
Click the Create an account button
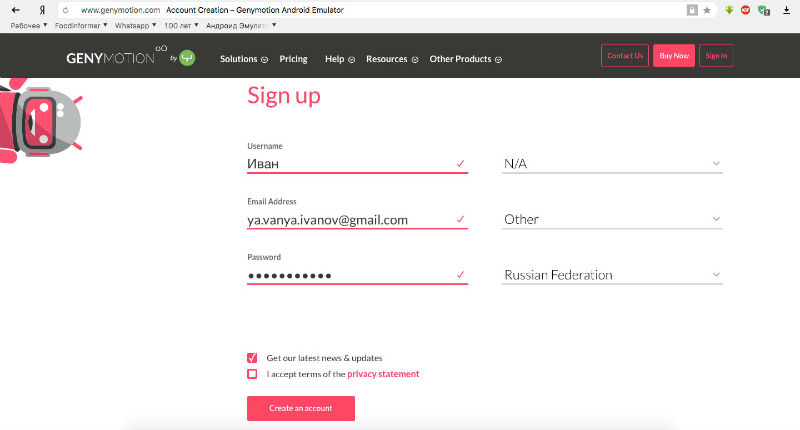coord(301,408)
